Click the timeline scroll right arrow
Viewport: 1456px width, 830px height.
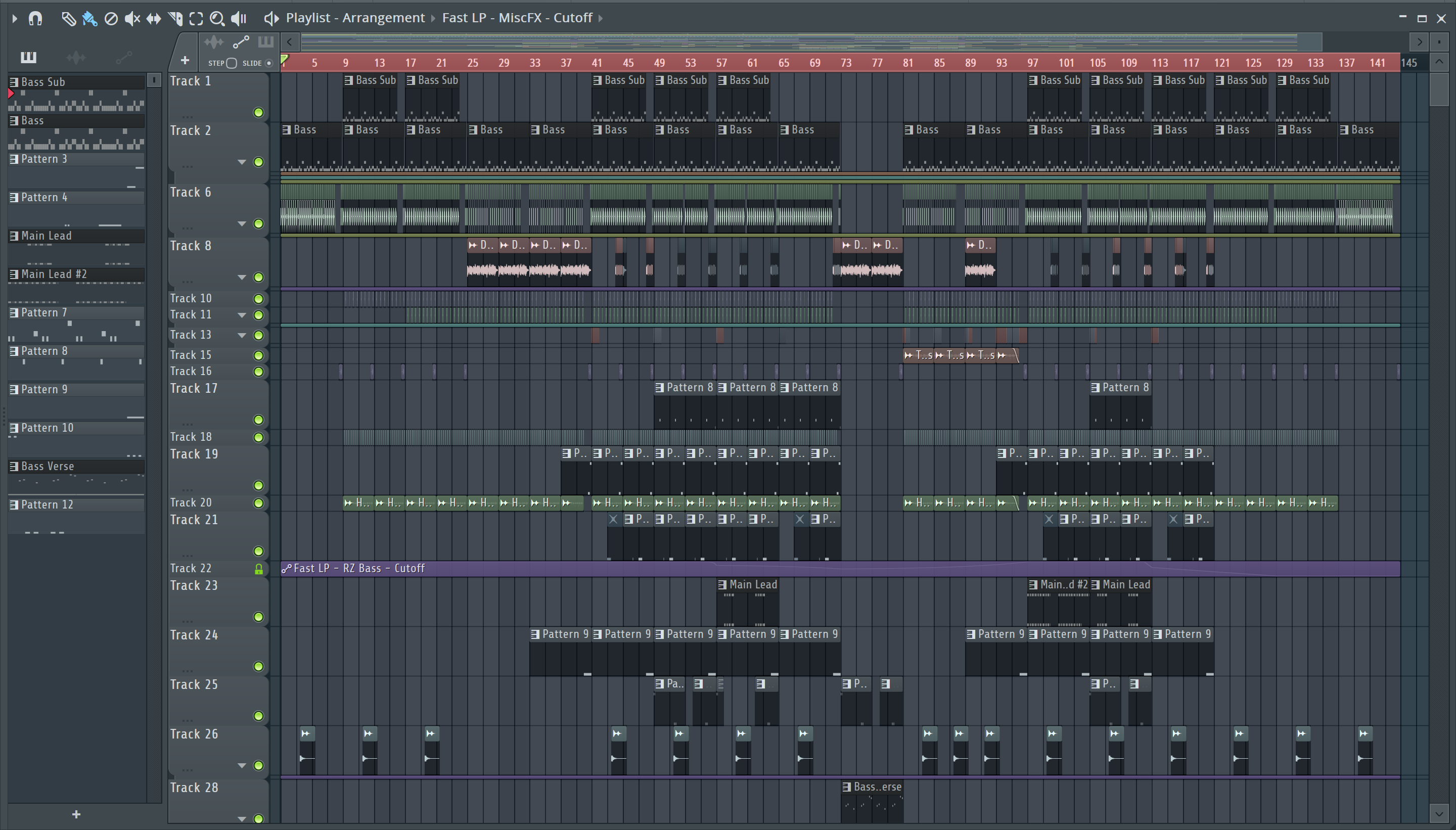tap(1419, 41)
